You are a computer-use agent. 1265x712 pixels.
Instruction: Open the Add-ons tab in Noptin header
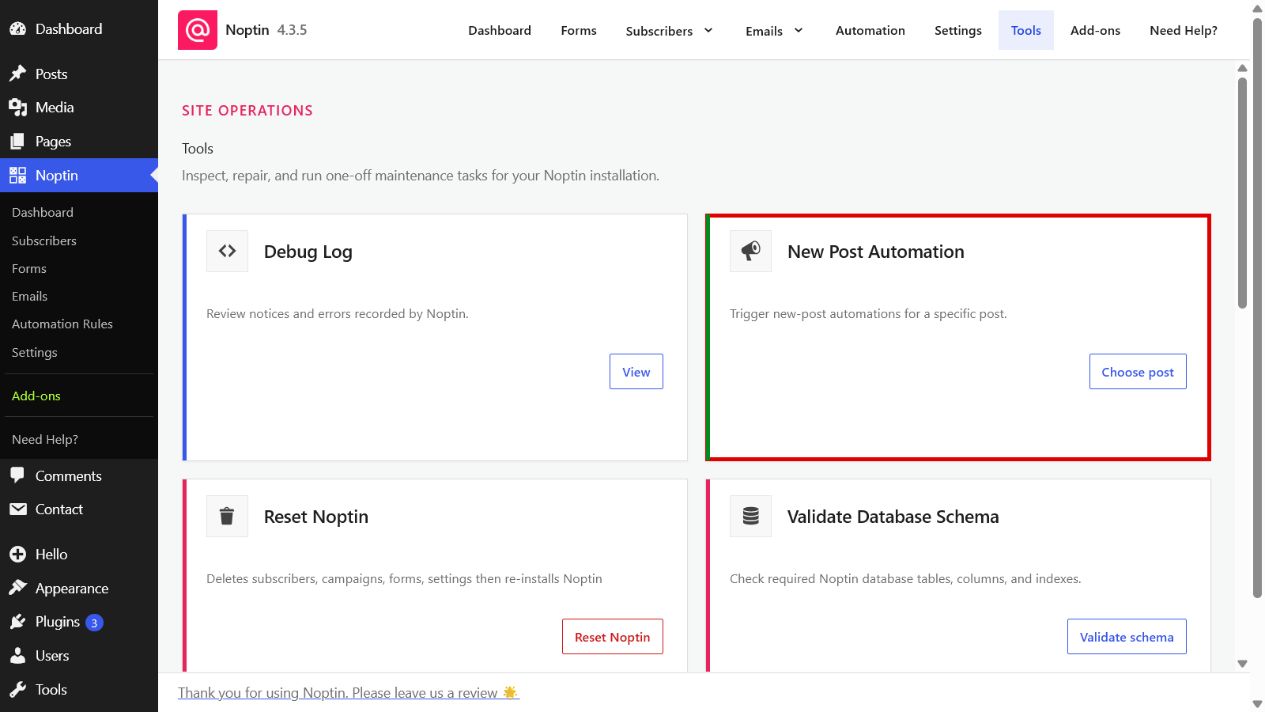click(x=1095, y=30)
